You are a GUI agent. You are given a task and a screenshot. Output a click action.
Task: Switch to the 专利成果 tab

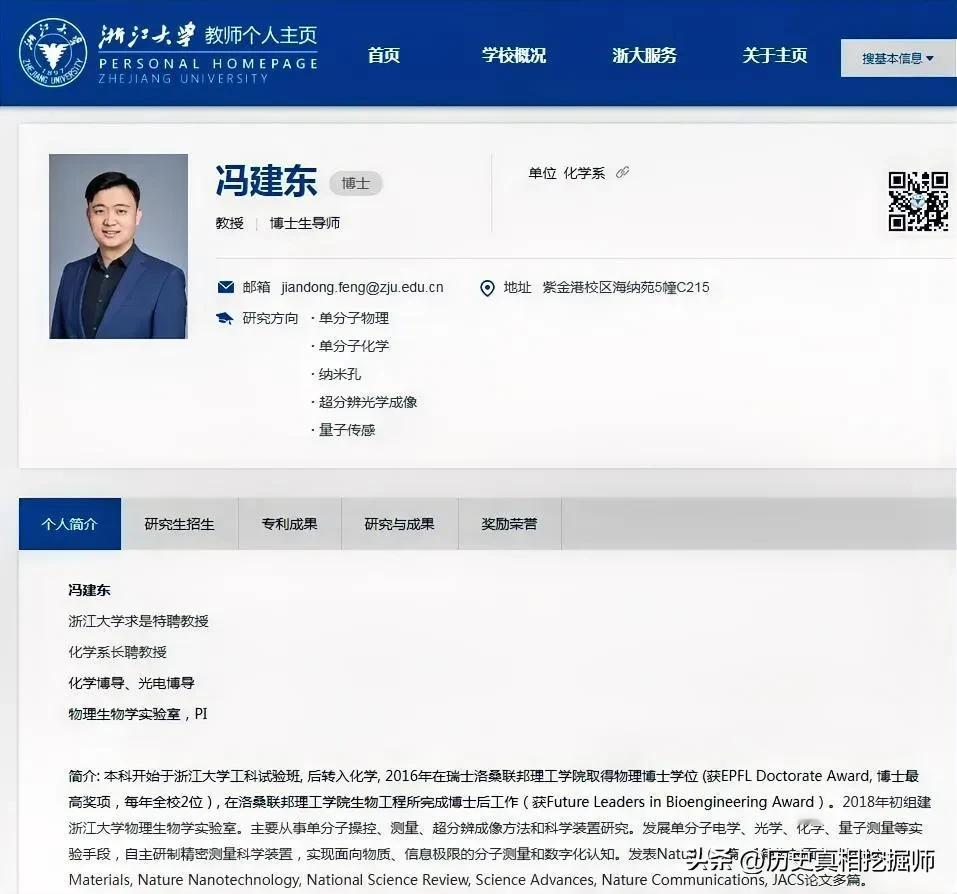pos(289,524)
